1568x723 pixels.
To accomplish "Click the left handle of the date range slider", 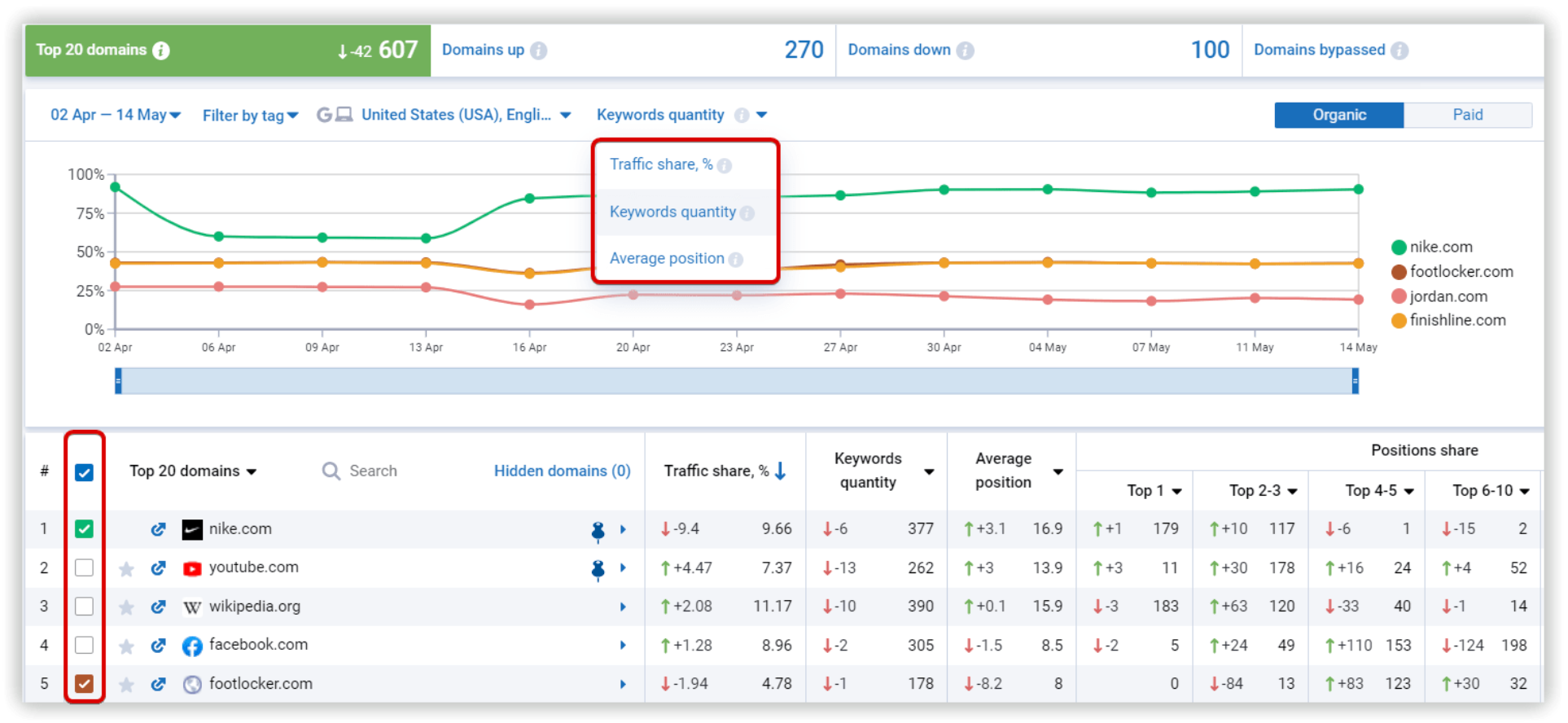I will point(118,381).
